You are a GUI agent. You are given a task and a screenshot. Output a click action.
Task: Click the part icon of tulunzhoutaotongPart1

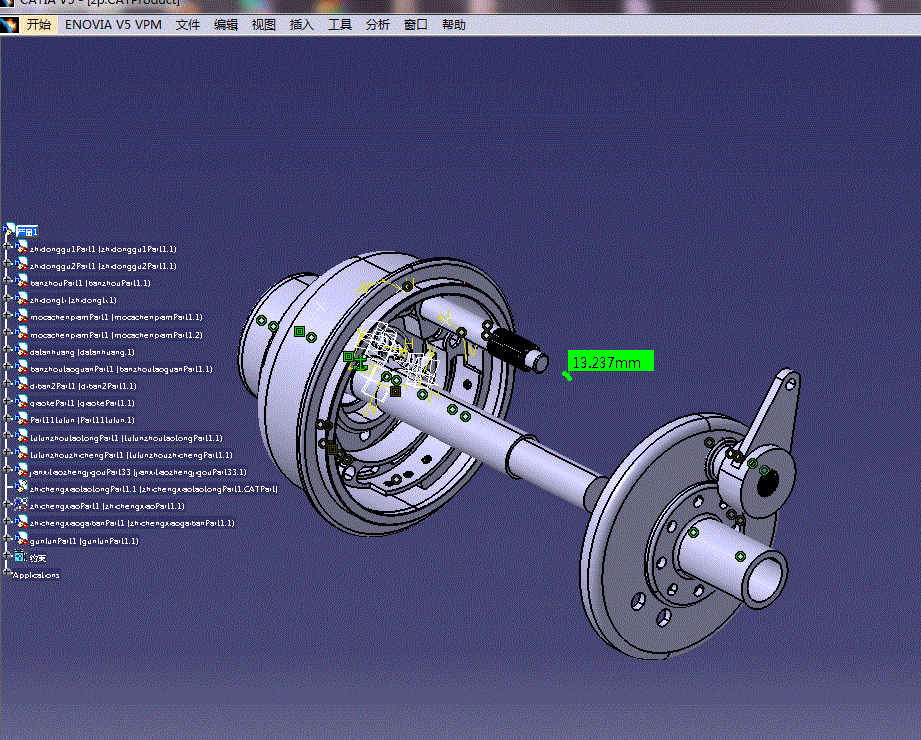(21, 436)
